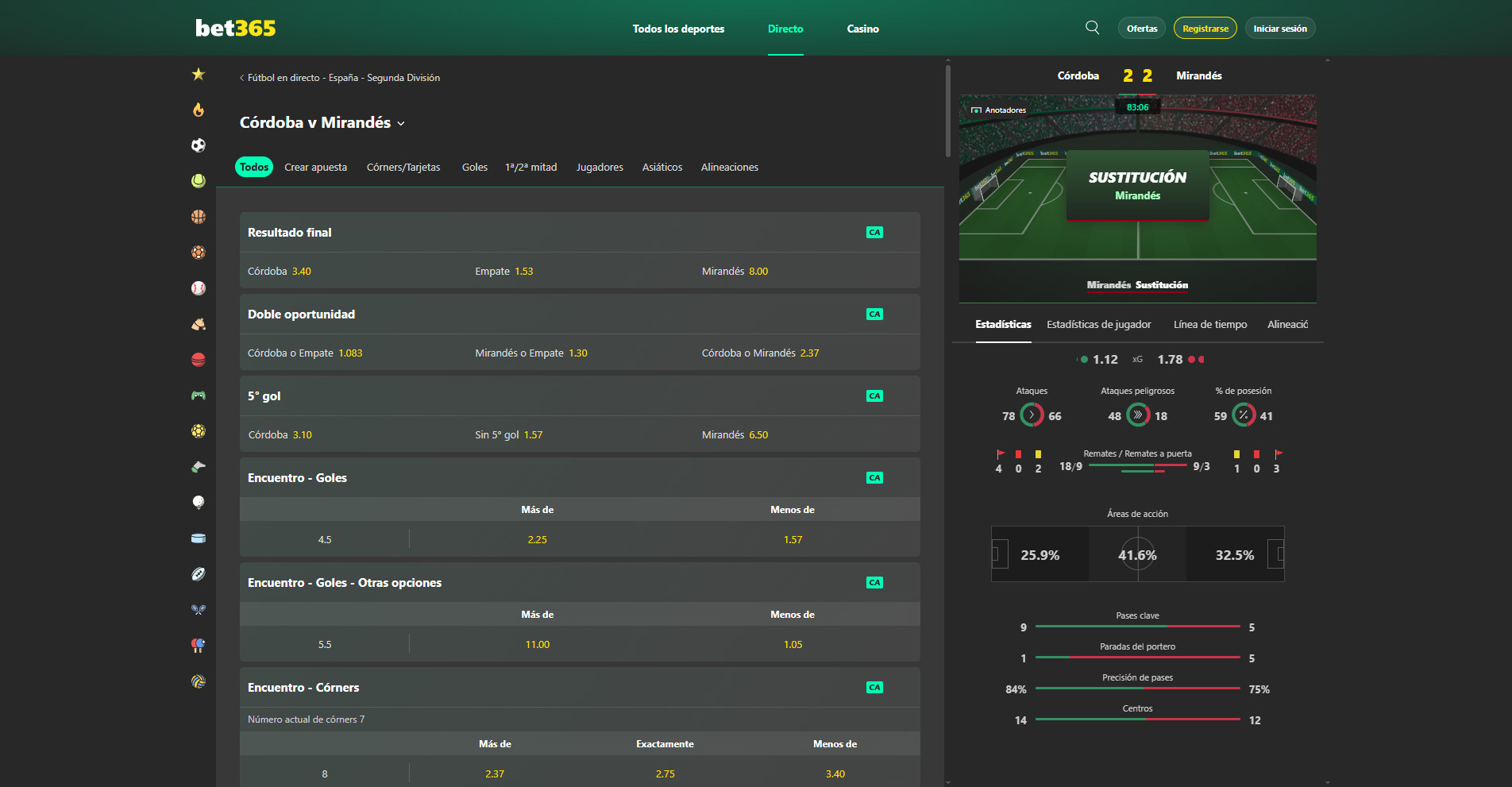Expand the Córdoba v Mirandés match dropdown

pyautogui.click(x=401, y=124)
